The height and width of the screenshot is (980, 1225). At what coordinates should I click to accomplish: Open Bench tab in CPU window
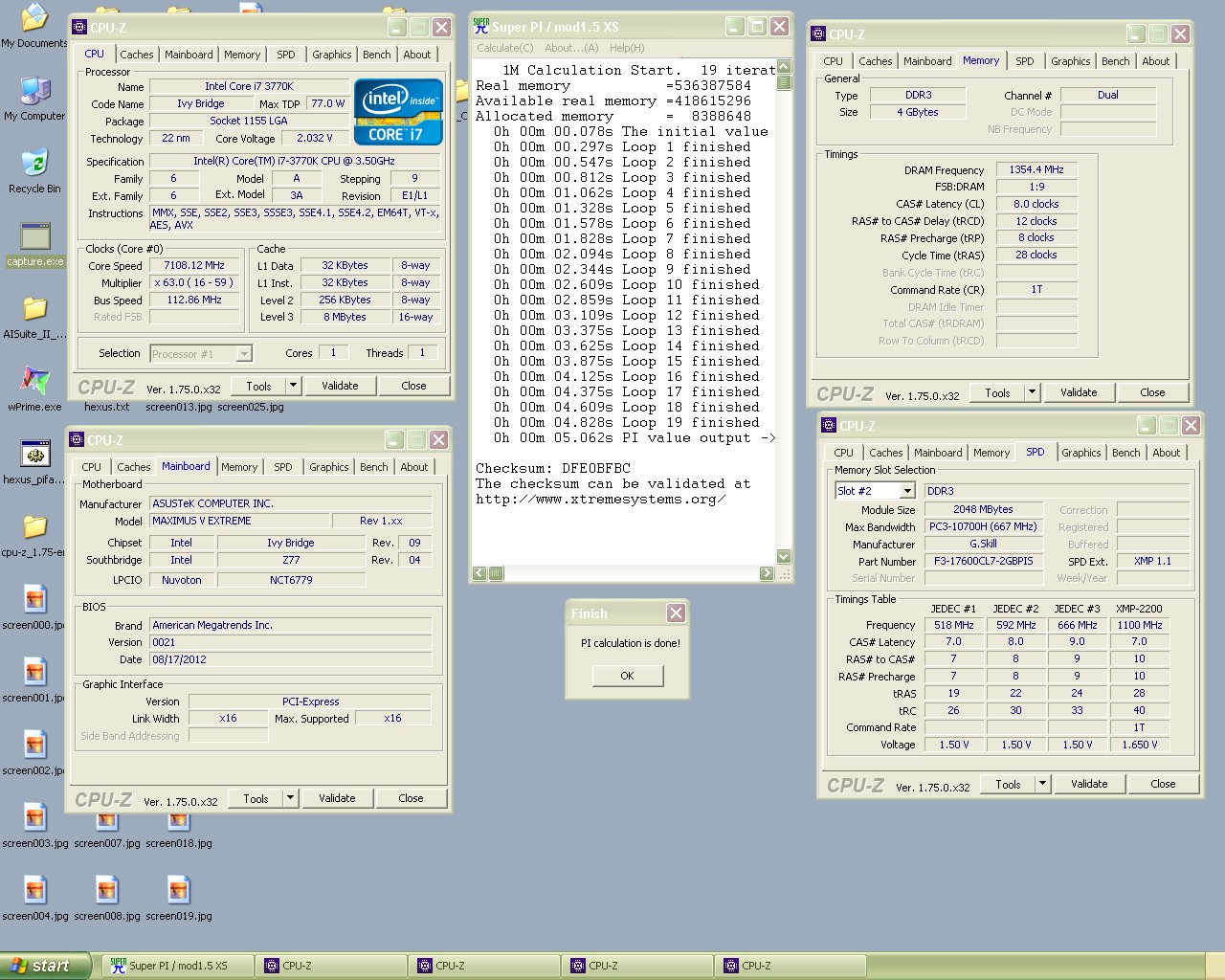[376, 55]
